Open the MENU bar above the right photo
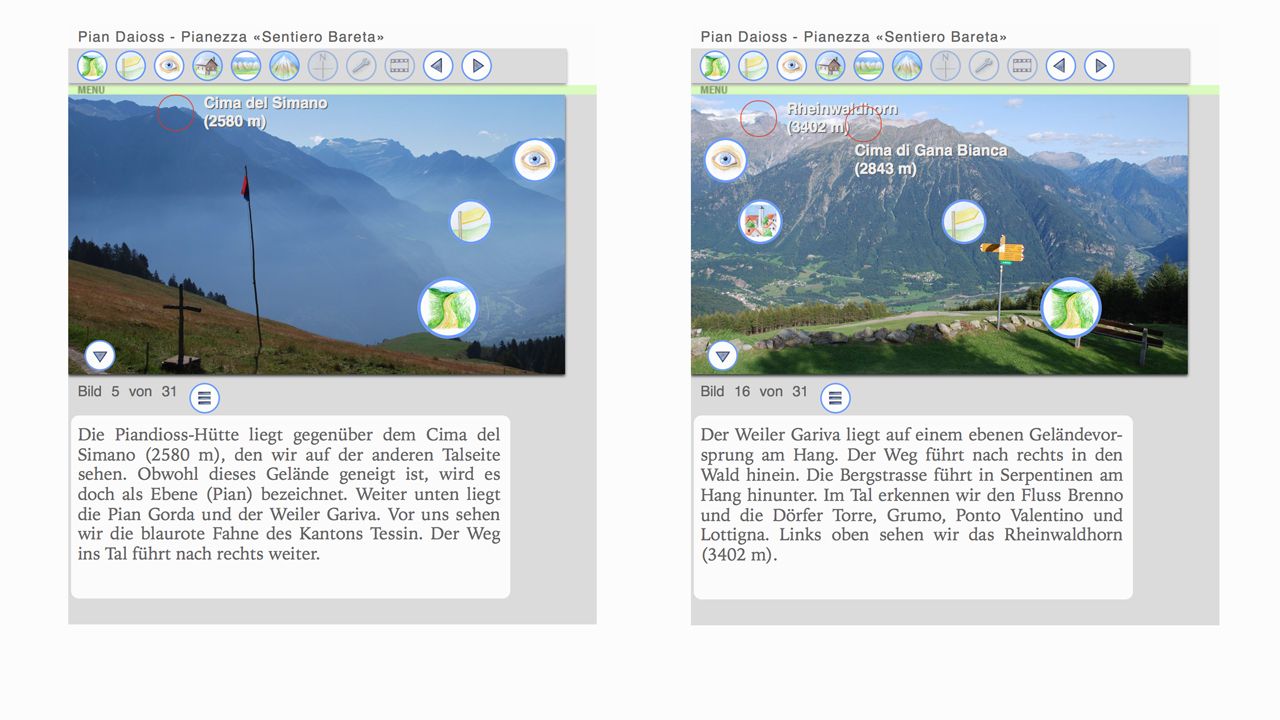The image size is (1280, 720). tap(713, 90)
